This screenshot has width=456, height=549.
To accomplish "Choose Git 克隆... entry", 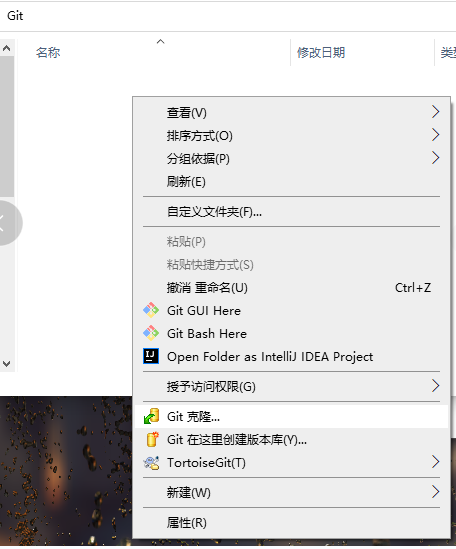I will point(291,417).
